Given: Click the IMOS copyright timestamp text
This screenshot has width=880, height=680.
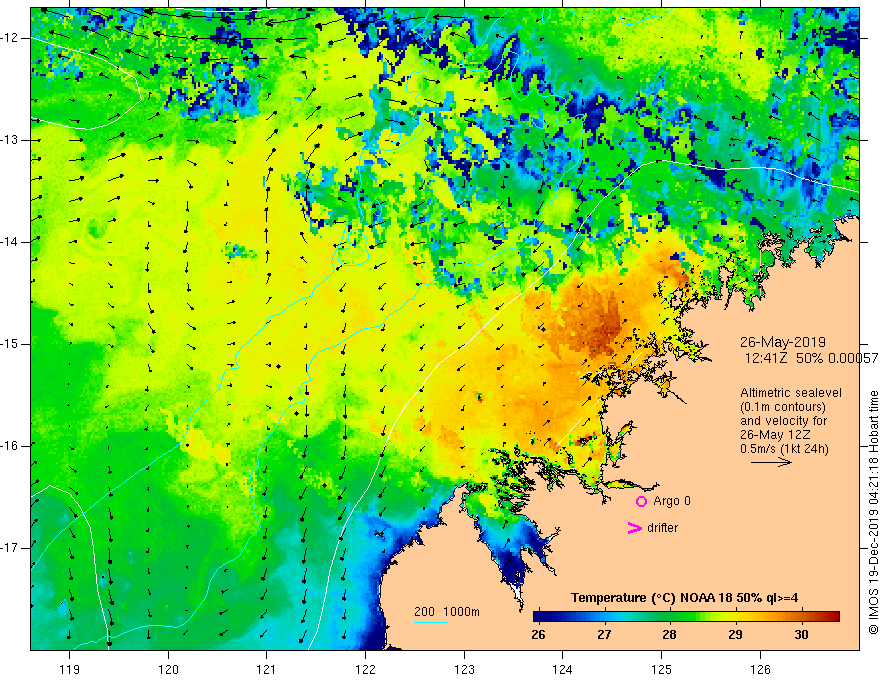Looking at the screenshot, I should tap(873, 513).
